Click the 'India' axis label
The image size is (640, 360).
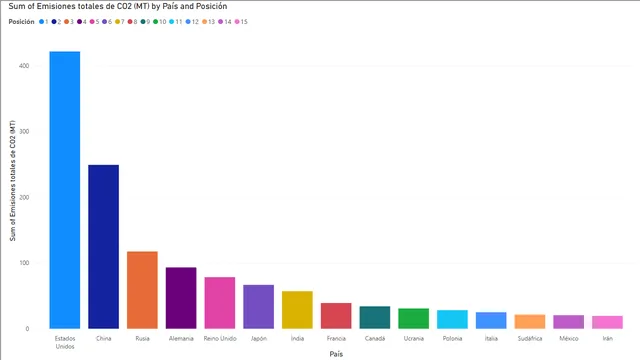tap(298, 338)
